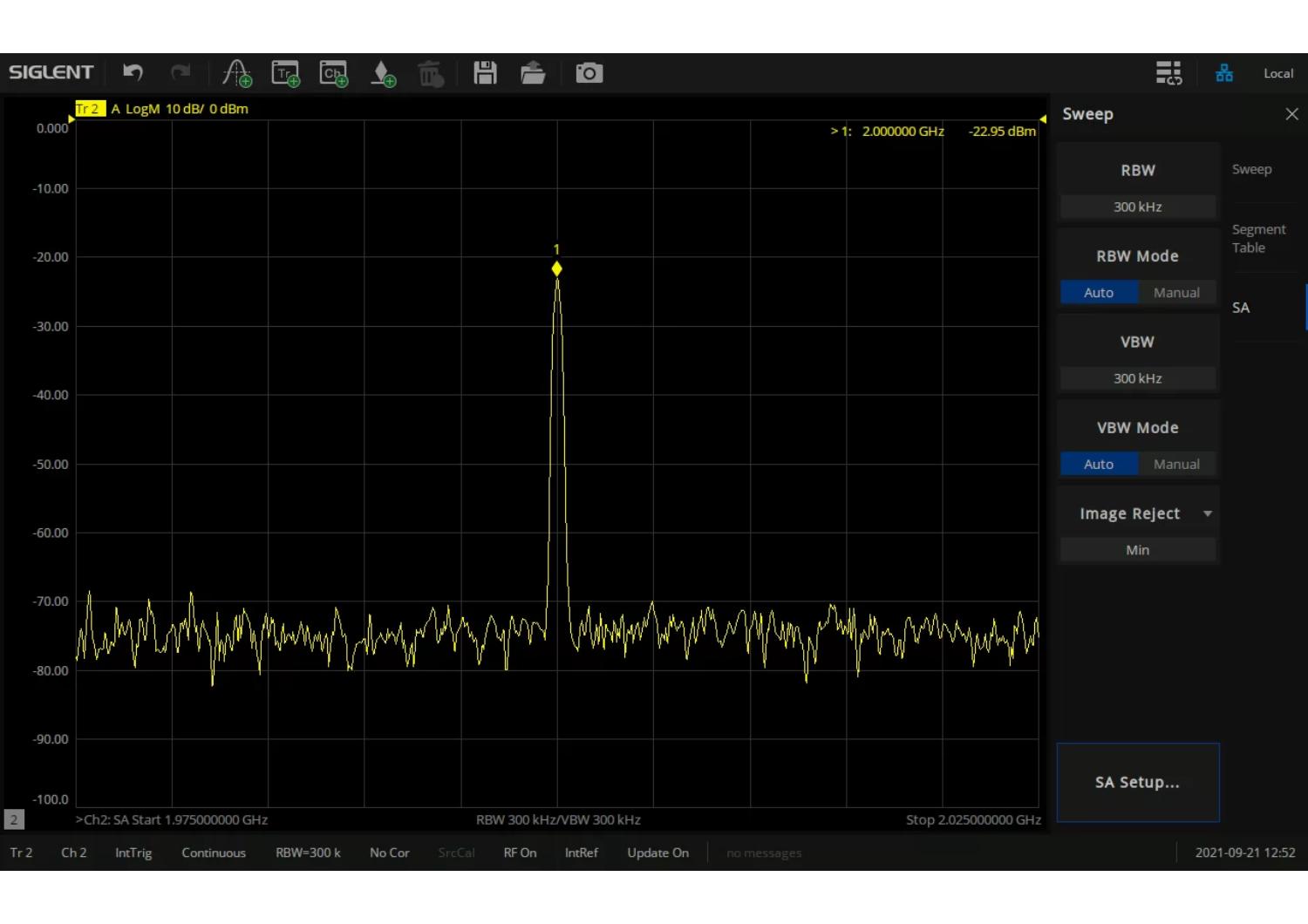
Task: Select the Redo icon
Action: (x=181, y=73)
